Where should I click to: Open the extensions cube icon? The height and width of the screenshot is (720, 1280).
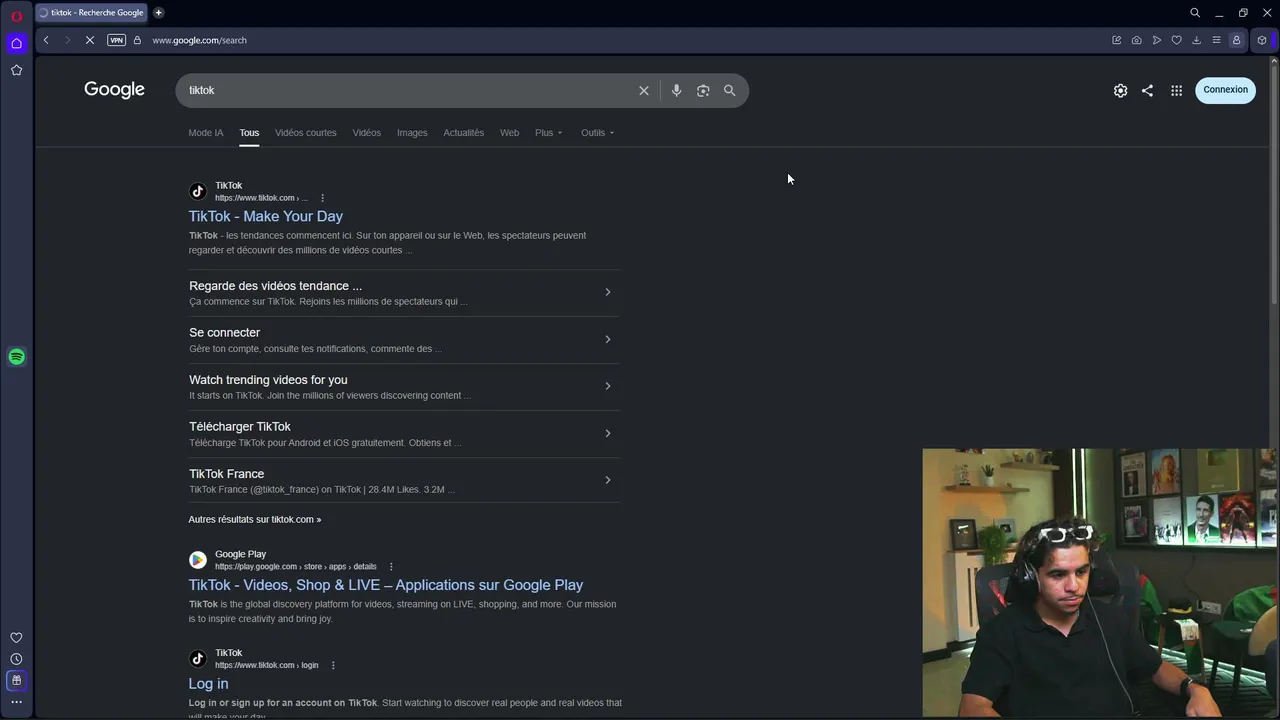point(1262,40)
